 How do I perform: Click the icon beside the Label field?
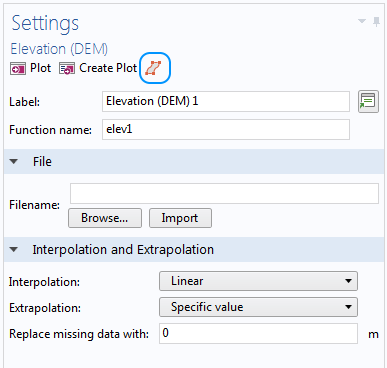tap(368, 101)
